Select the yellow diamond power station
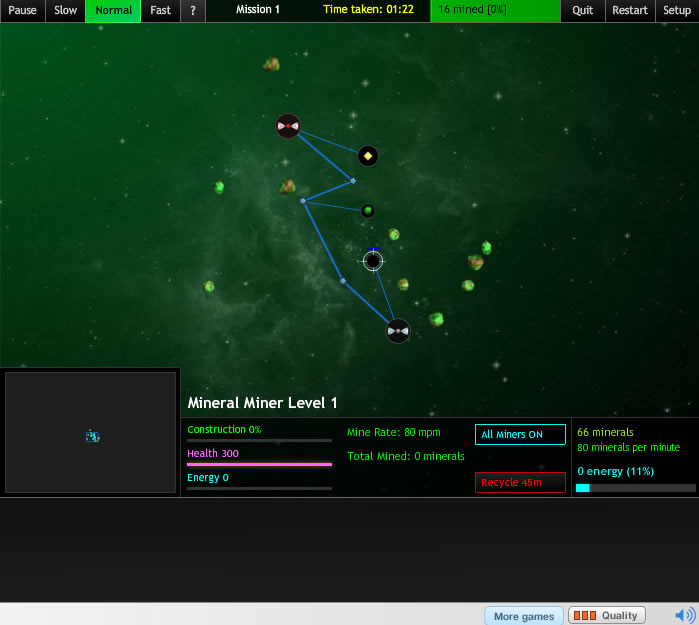The height and width of the screenshot is (625, 699). tap(368, 156)
